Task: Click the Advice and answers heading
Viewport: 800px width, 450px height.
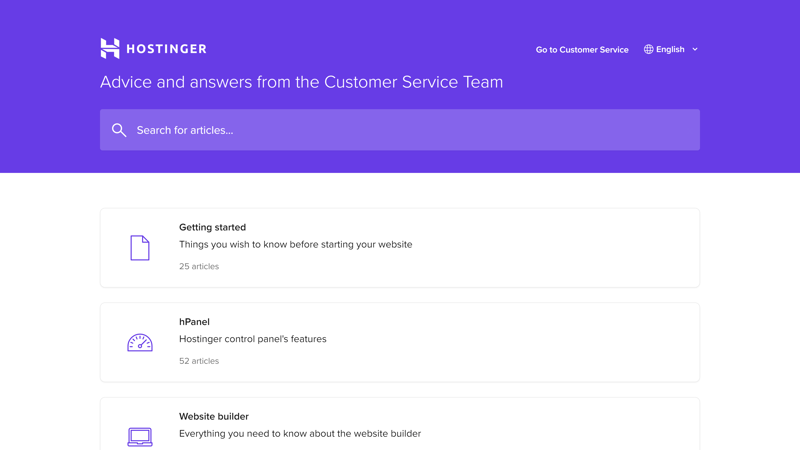Action: coord(301,82)
